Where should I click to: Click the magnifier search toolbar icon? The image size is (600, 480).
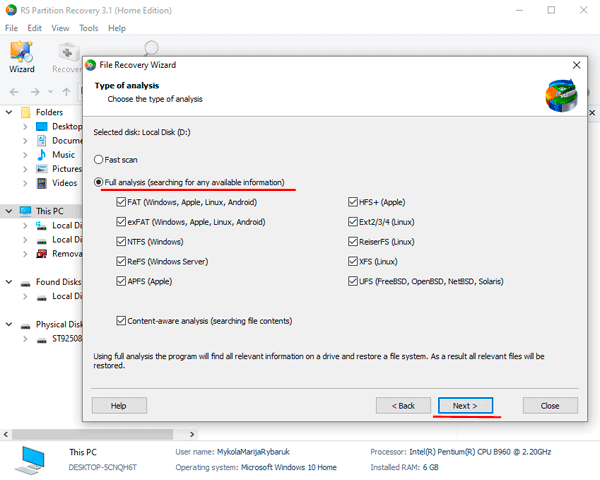[x=151, y=48]
